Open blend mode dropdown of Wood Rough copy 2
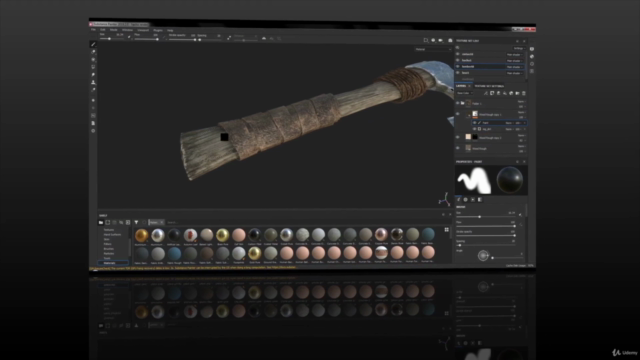This screenshot has width=640, height=360. click(521, 136)
